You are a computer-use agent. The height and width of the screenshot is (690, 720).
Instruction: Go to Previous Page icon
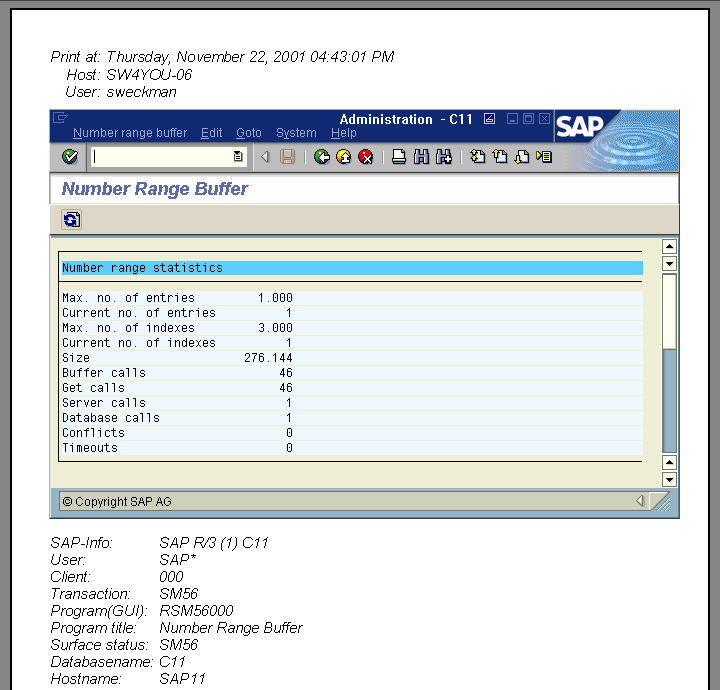pyautogui.click(x=500, y=157)
